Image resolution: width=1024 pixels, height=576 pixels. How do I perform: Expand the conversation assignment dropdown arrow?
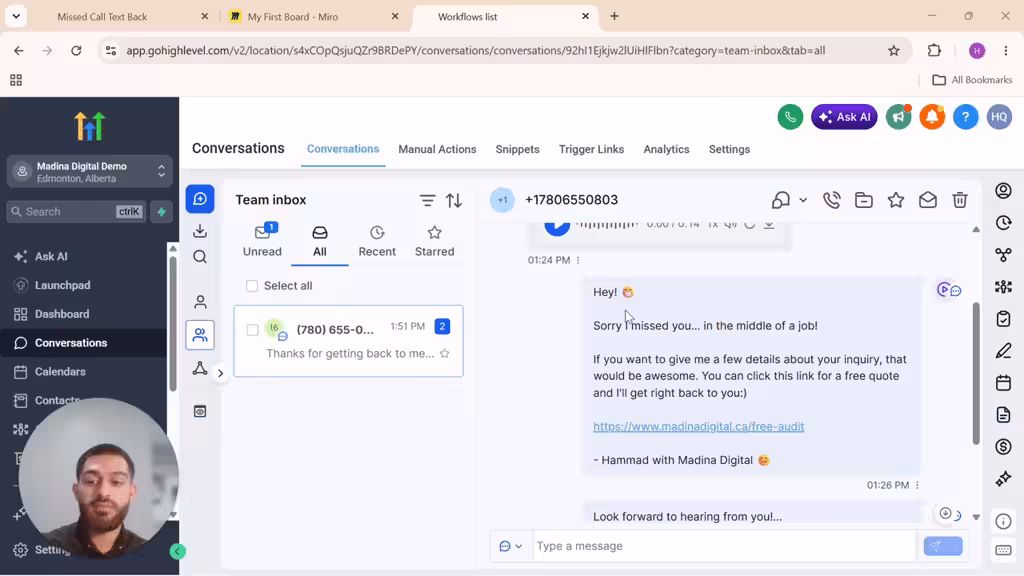(x=803, y=200)
